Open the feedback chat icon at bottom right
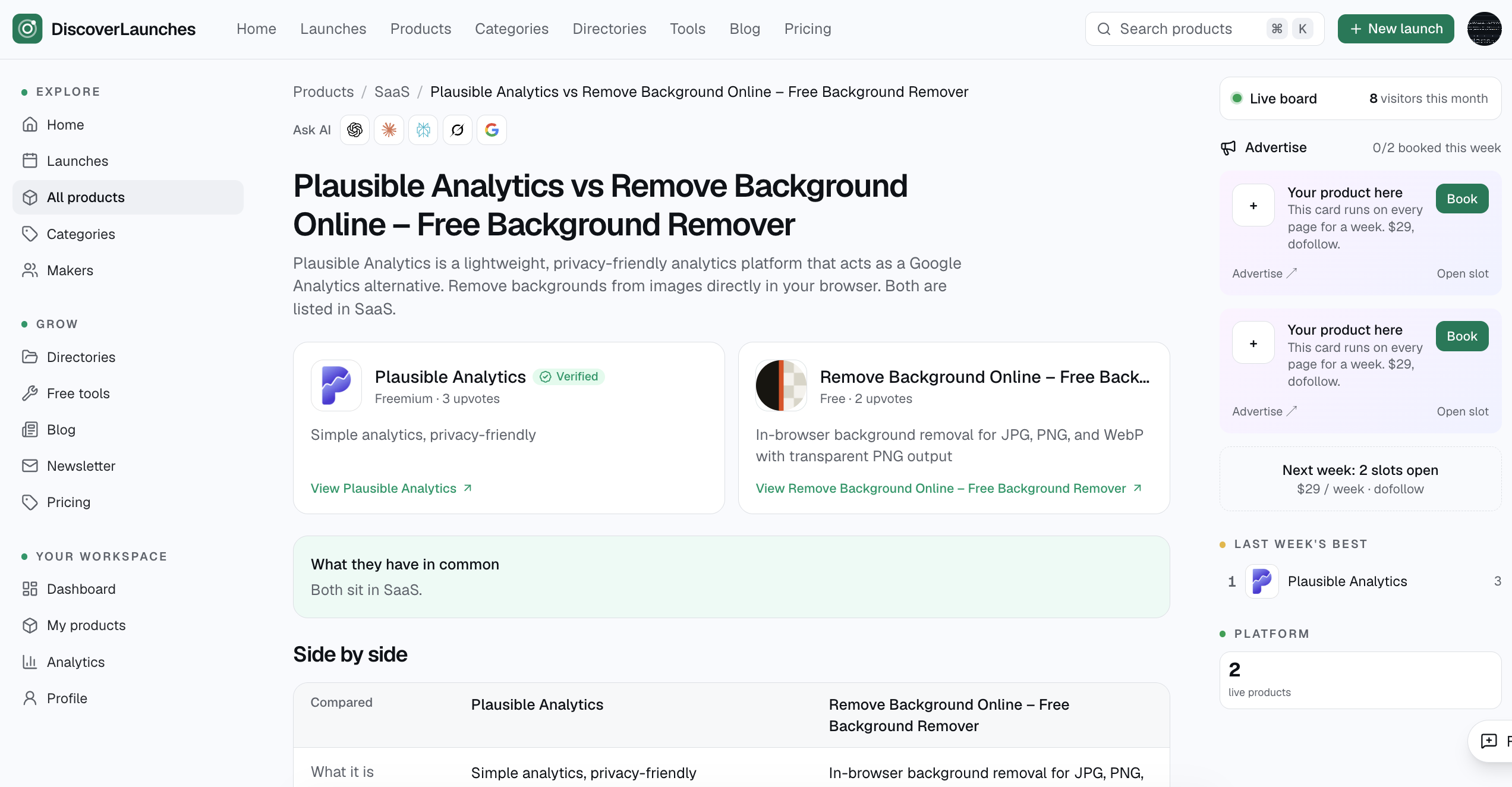Image resolution: width=1512 pixels, height=787 pixels. point(1489,741)
